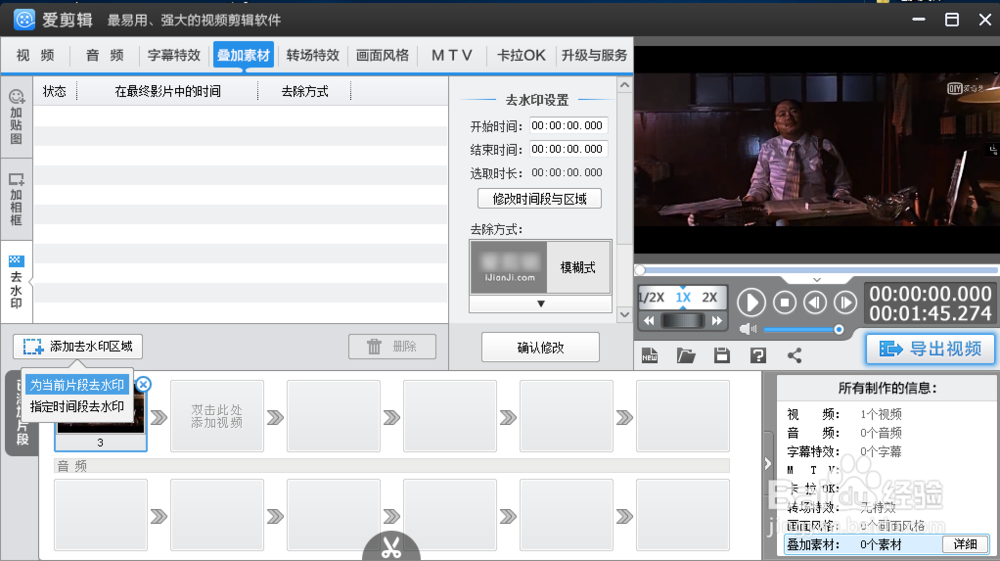The image size is (1000, 561).
Task: Open the 升级与服务 tab
Action: (x=594, y=55)
